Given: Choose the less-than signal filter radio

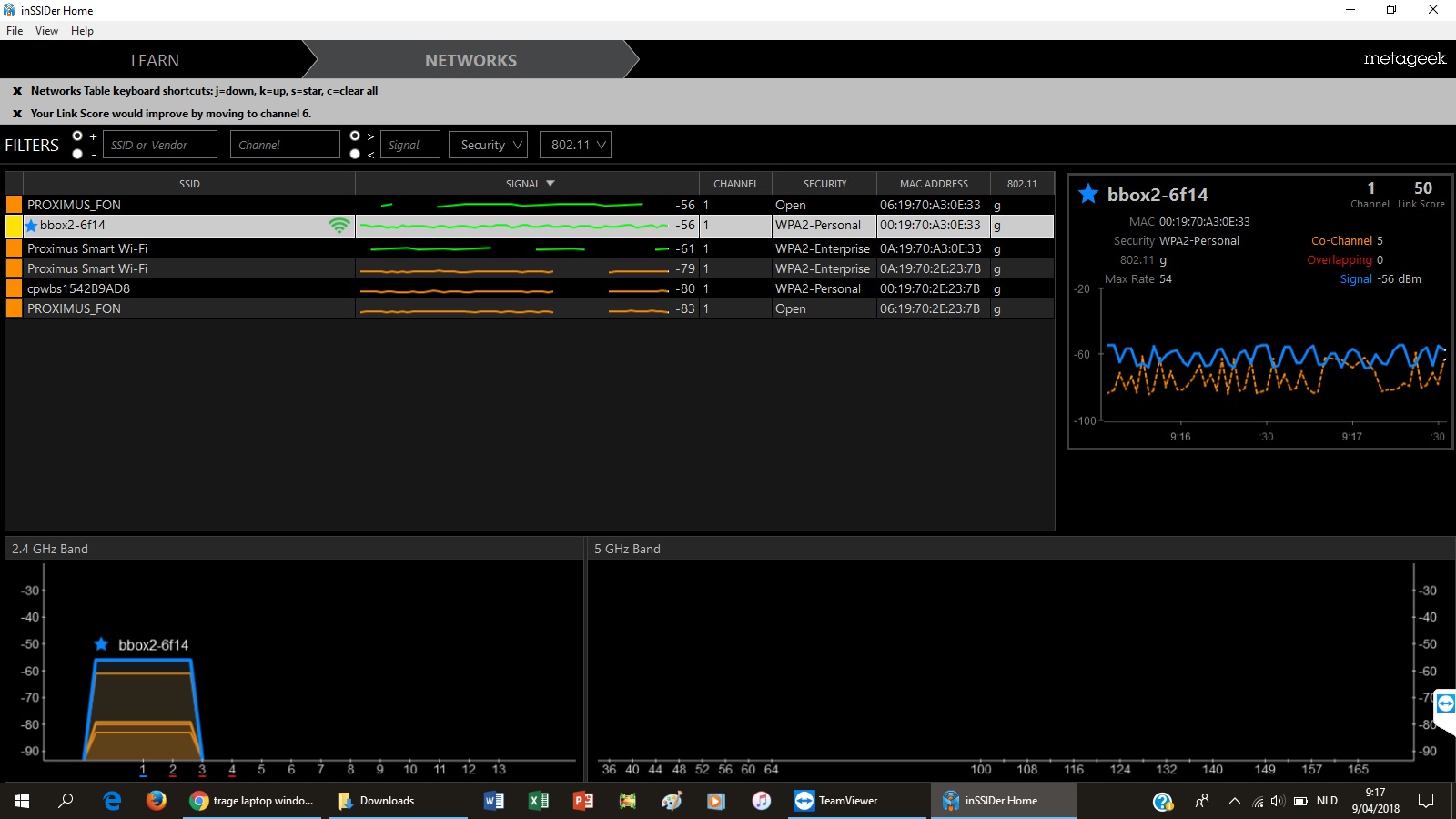Looking at the screenshot, I should [x=355, y=154].
